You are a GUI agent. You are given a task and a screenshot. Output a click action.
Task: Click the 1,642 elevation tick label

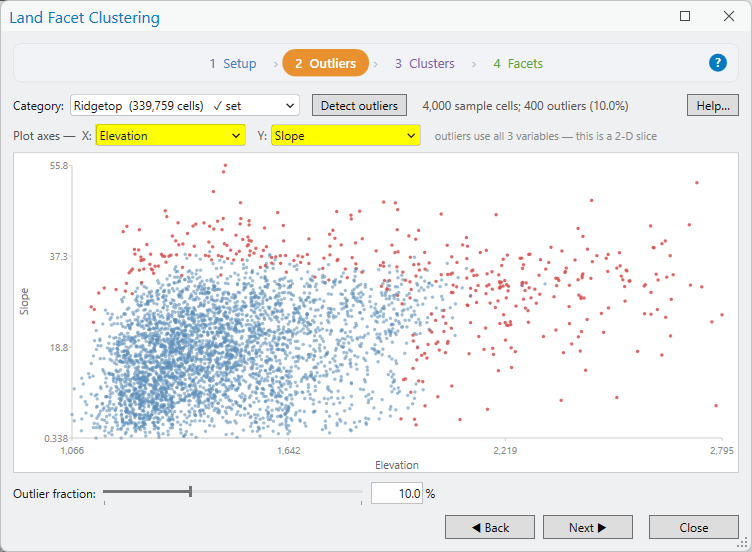[x=289, y=451]
